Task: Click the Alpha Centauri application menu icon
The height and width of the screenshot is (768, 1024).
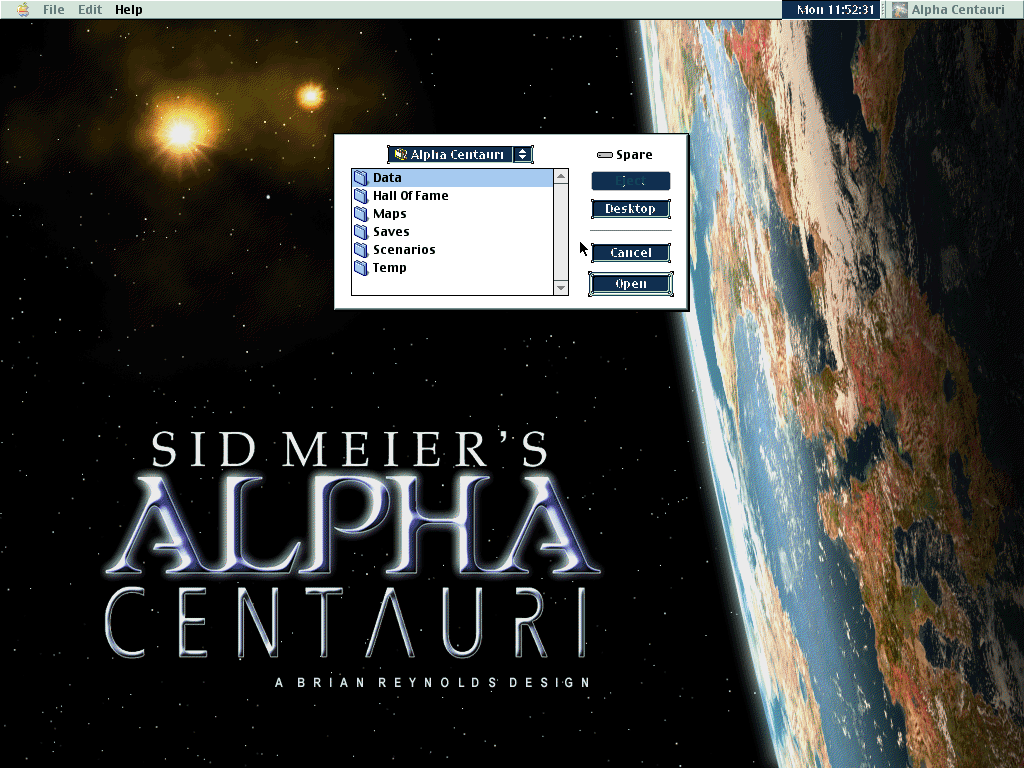Action: [x=900, y=10]
